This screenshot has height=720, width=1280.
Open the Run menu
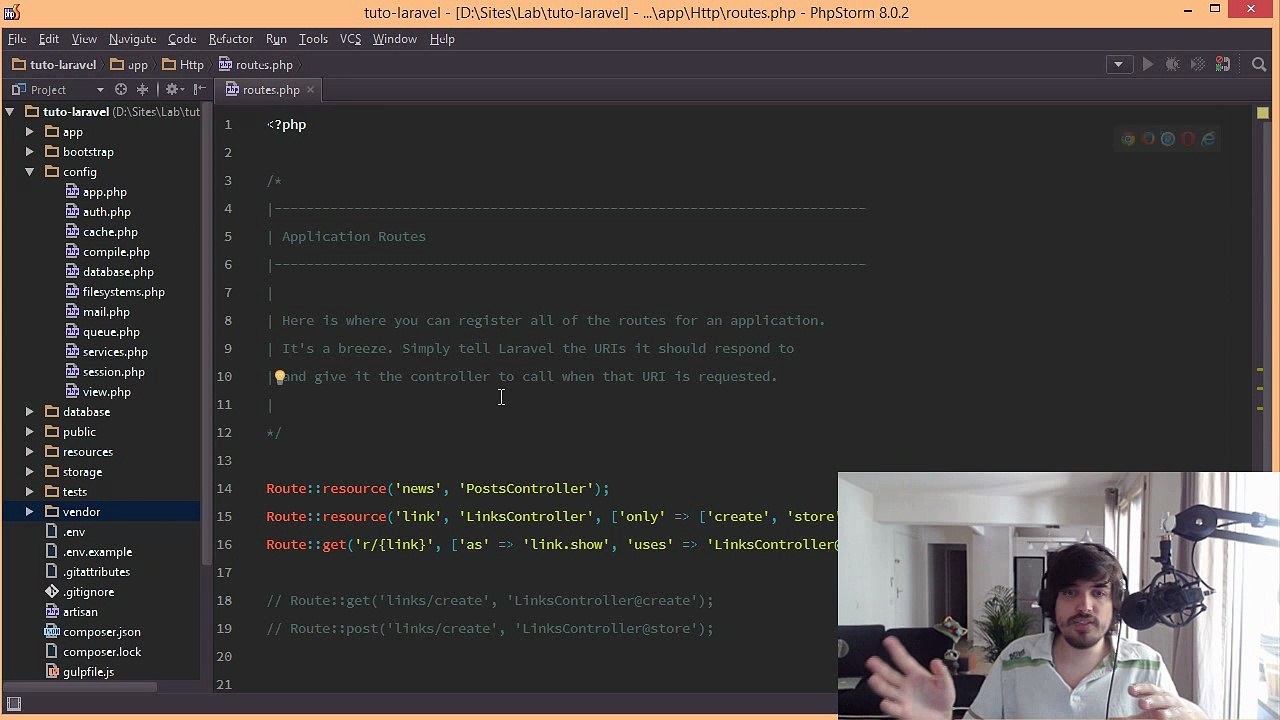coord(276,39)
